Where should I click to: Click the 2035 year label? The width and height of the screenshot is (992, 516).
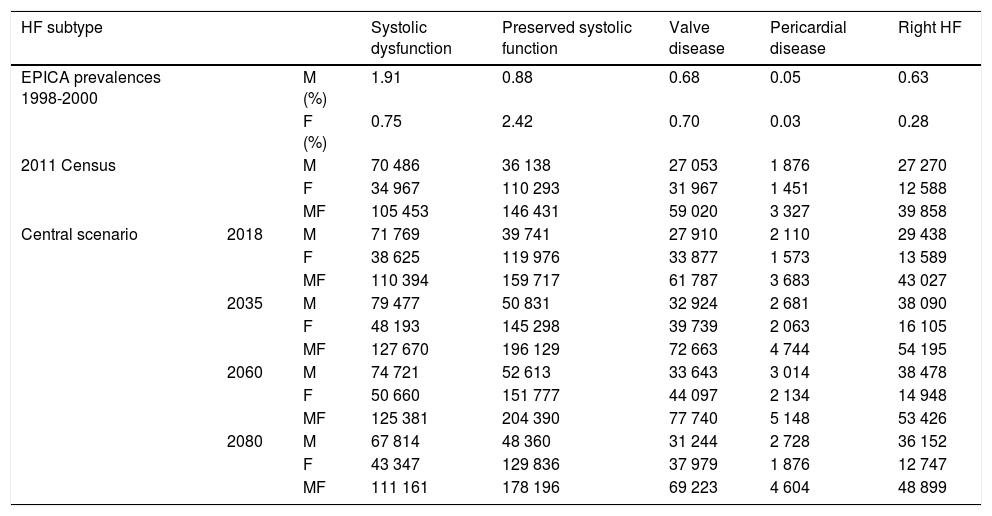tap(244, 305)
